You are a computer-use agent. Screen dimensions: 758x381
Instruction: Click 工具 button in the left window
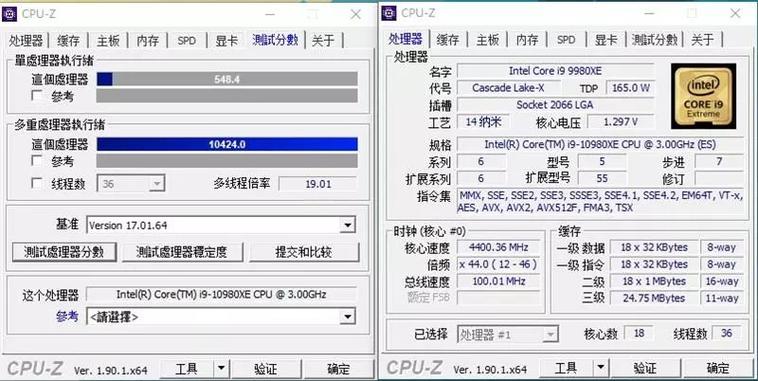tap(187, 369)
